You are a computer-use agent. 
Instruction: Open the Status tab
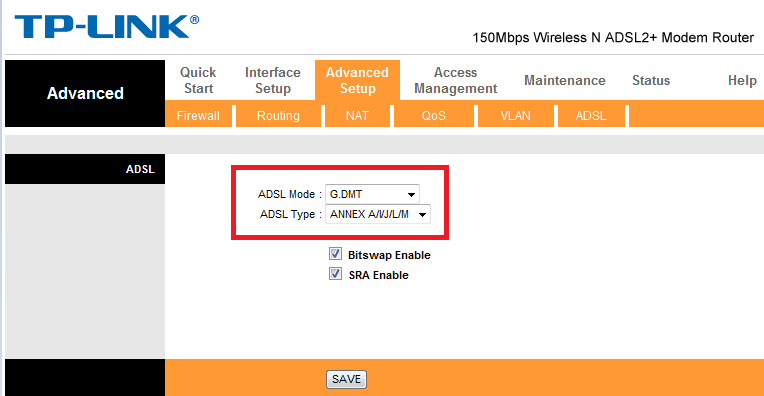(651, 80)
